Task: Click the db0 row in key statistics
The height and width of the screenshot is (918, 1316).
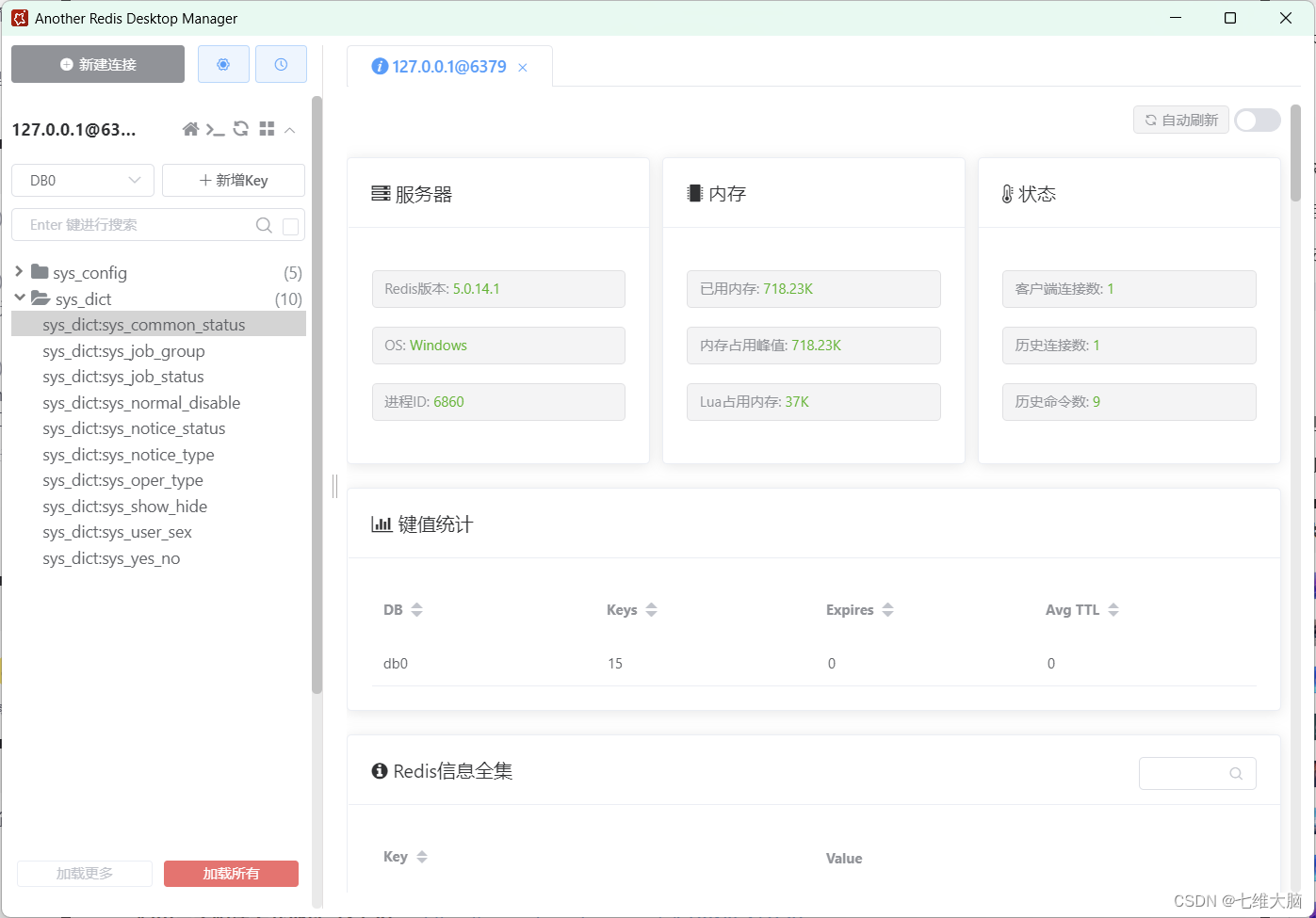Action: 814,664
